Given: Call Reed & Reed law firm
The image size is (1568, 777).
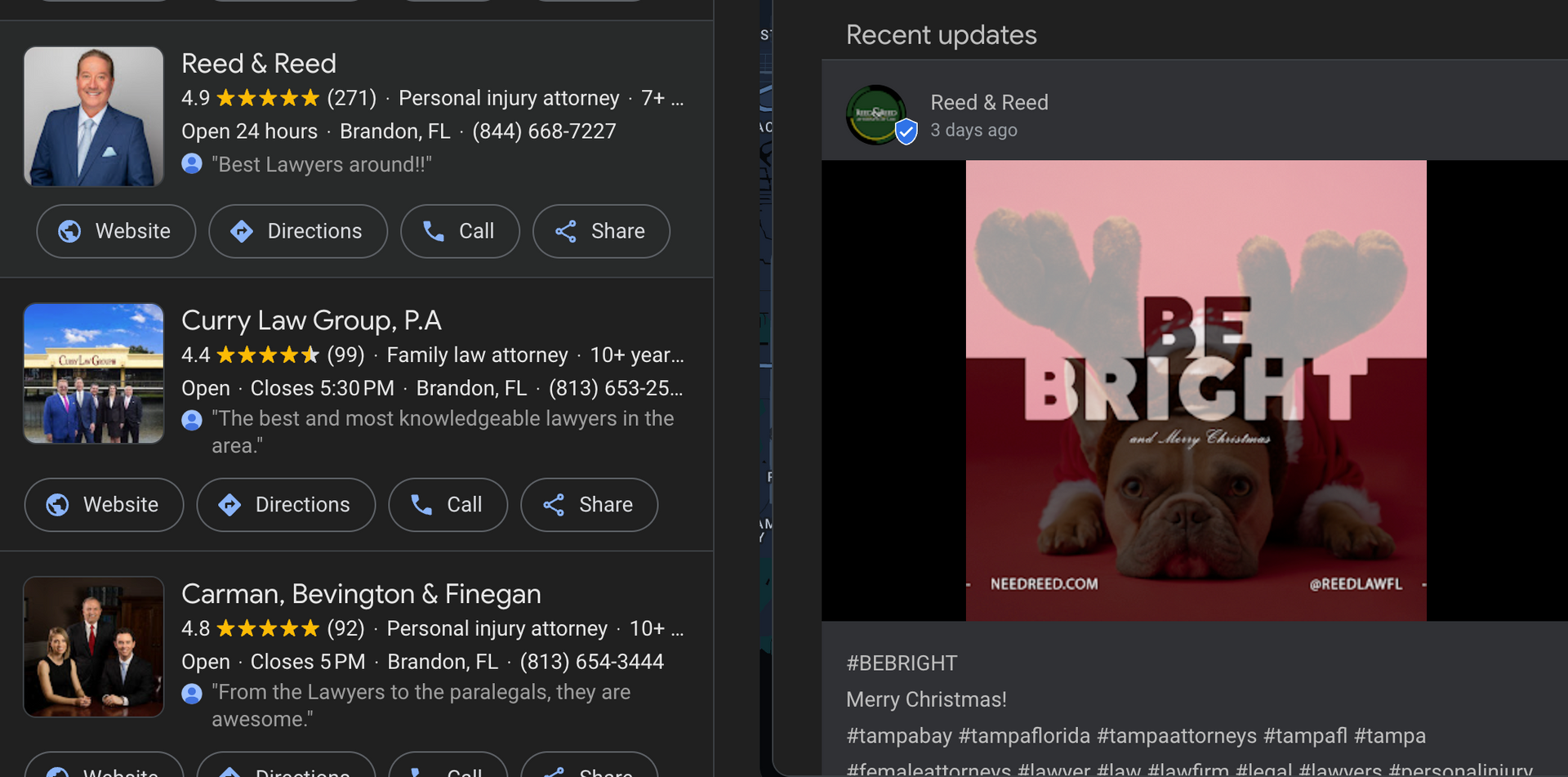Looking at the screenshot, I should (460, 231).
